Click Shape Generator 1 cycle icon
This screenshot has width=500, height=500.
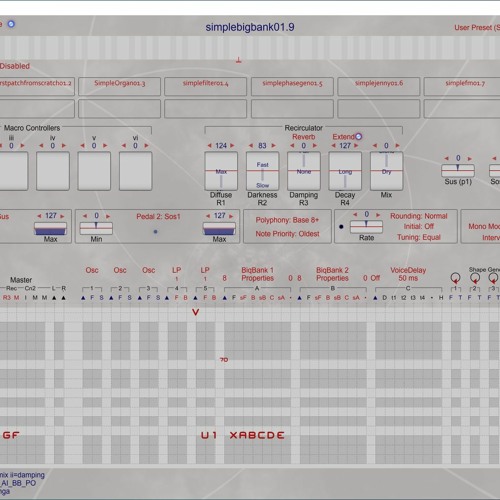pyautogui.click(x=455, y=278)
